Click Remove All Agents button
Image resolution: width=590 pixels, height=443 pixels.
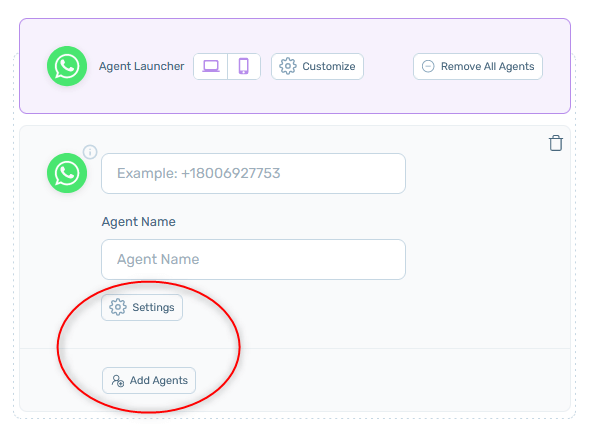pyautogui.click(x=478, y=66)
